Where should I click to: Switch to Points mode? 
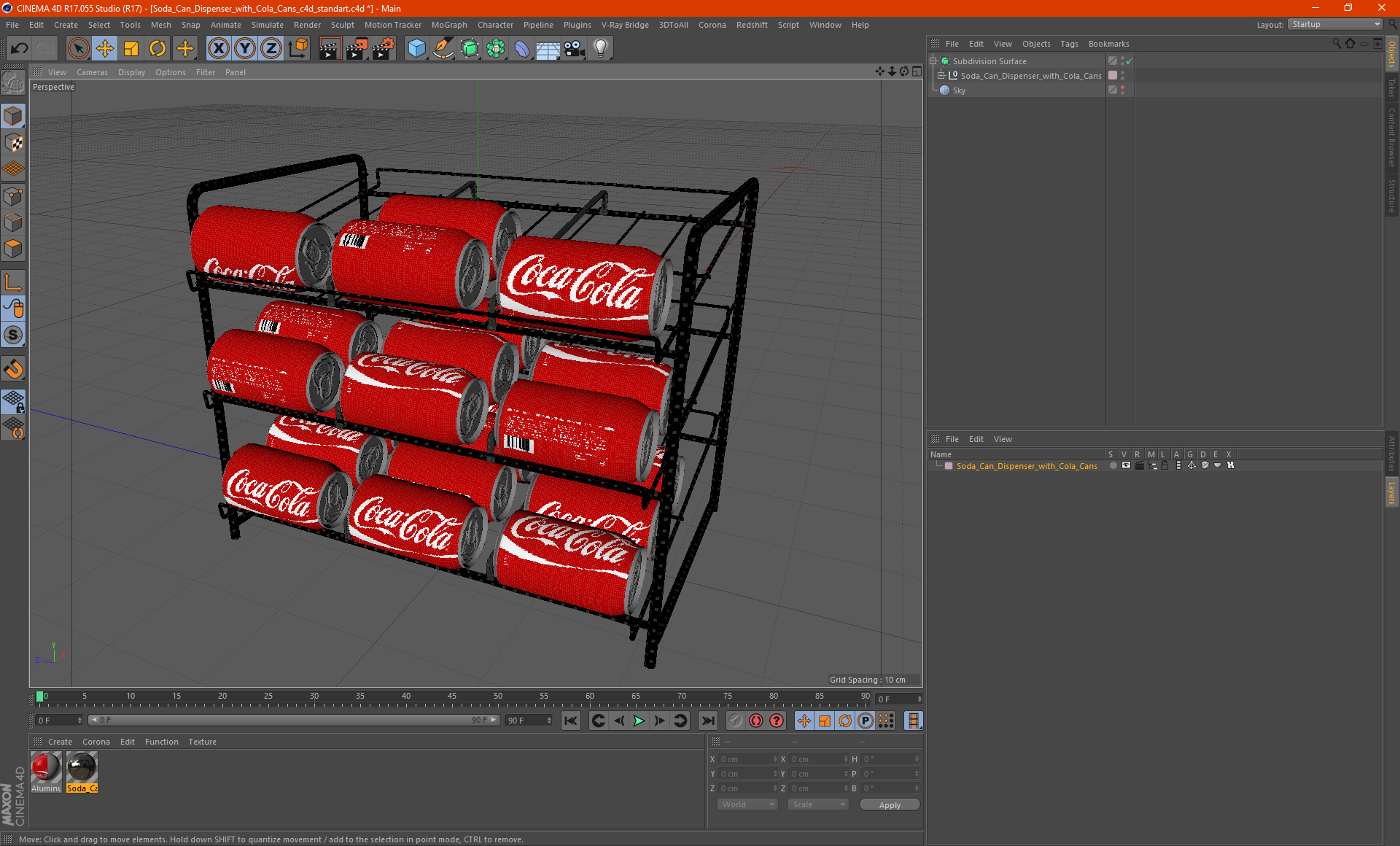[x=13, y=196]
